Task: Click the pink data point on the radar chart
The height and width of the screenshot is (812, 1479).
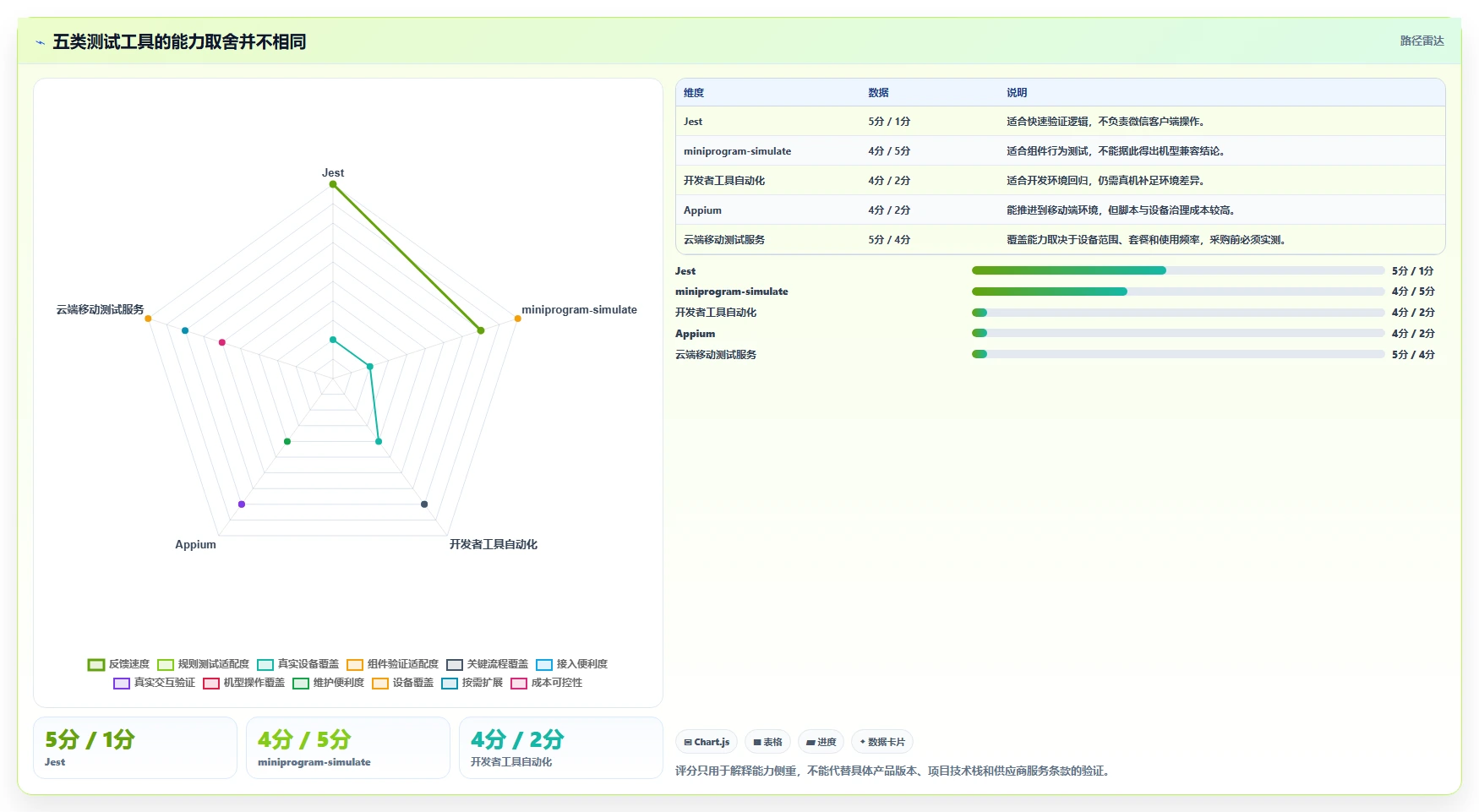Action: [x=222, y=342]
